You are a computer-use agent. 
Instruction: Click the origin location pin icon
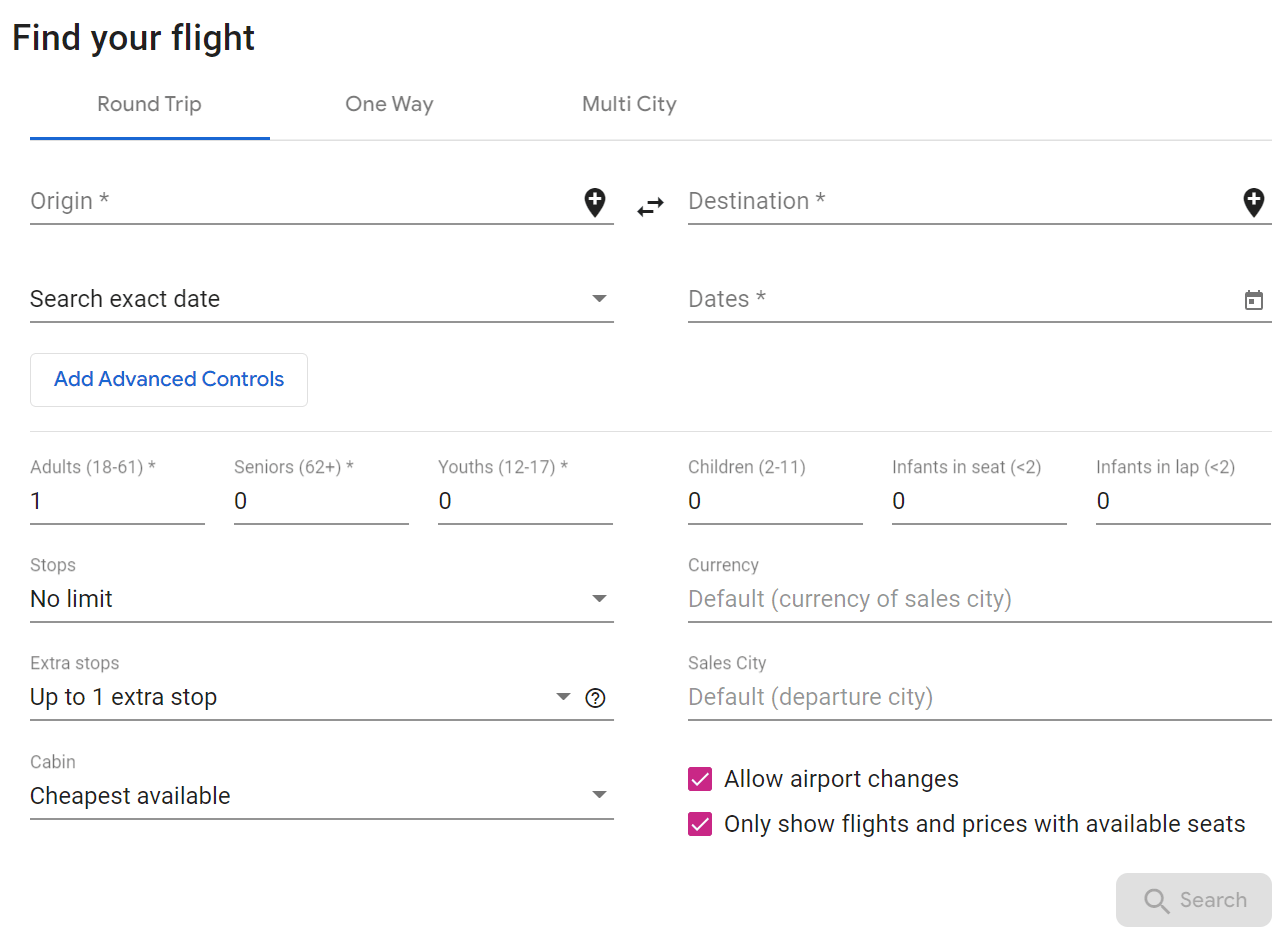[x=595, y=203]
